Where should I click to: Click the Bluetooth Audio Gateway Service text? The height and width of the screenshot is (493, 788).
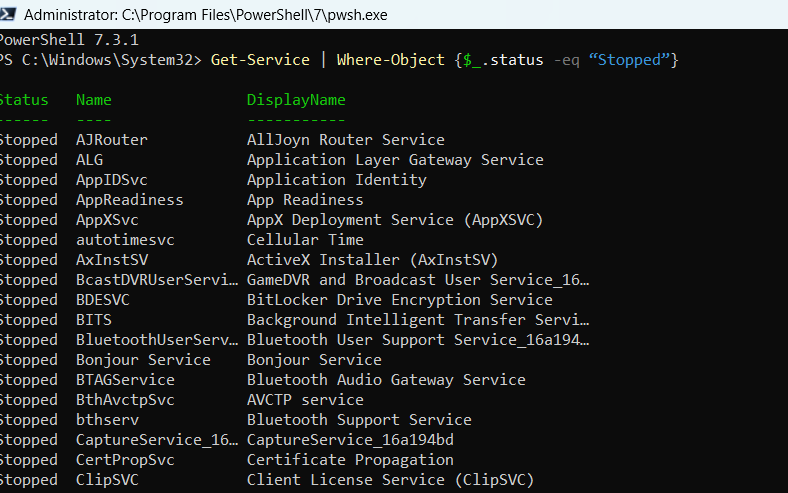click(x=386, y=380)
